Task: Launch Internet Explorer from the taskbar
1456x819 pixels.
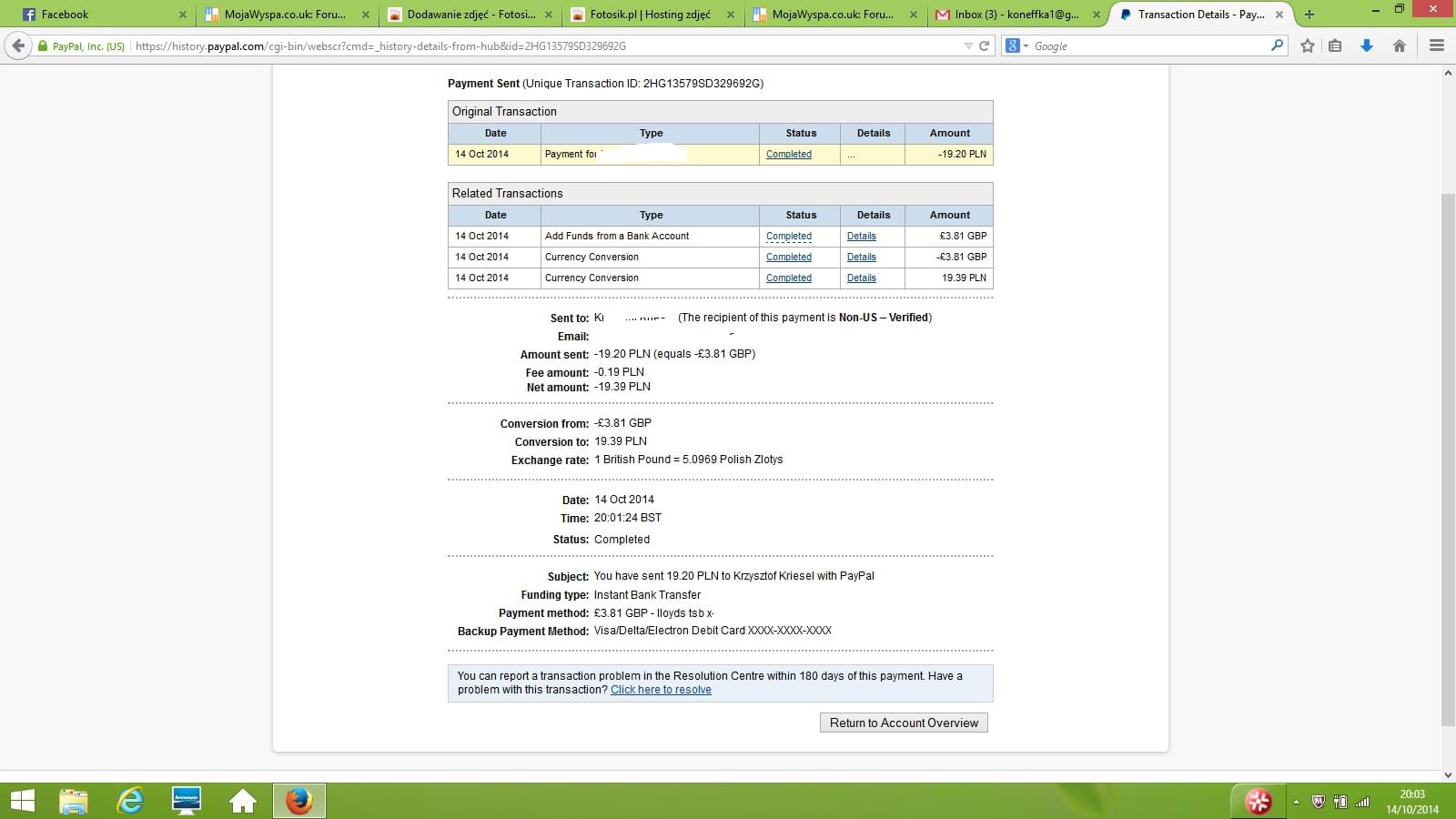Action: tap(131, 801)
